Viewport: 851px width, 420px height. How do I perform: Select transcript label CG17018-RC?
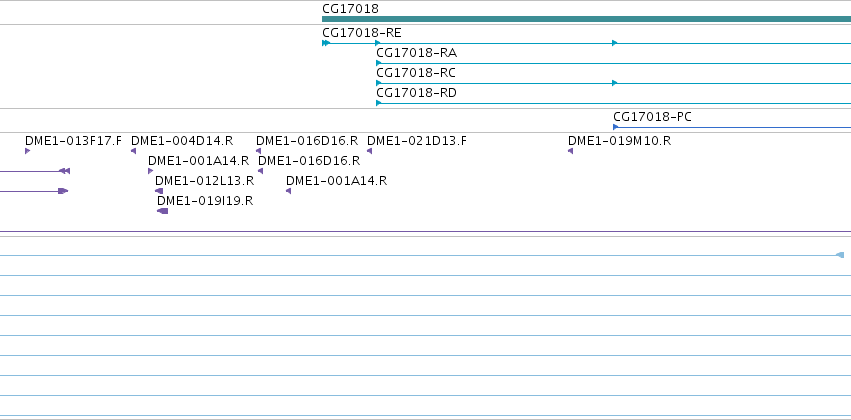pyautogui.click(x=416, y=73)
